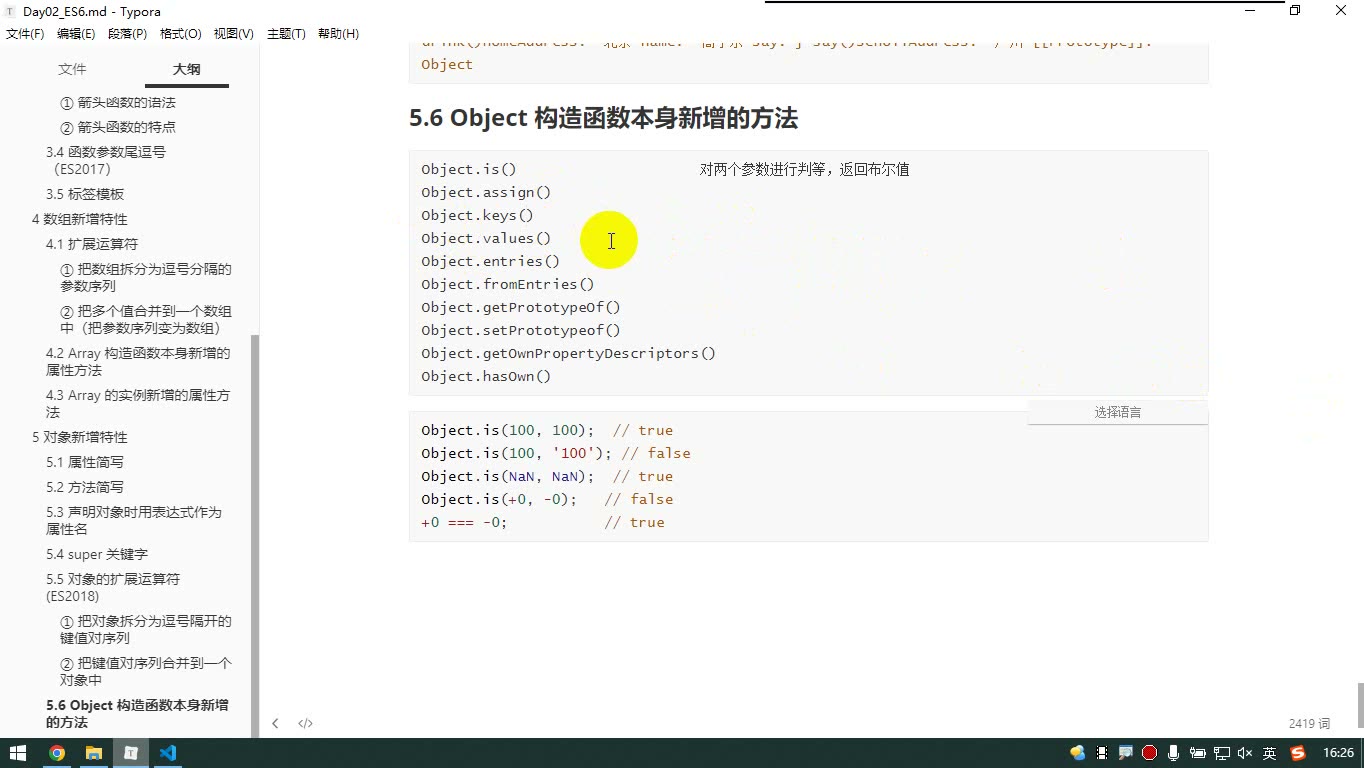Toggle source code mode icon
This screenshot has height=768, width=1364.
tap(306, 723)
